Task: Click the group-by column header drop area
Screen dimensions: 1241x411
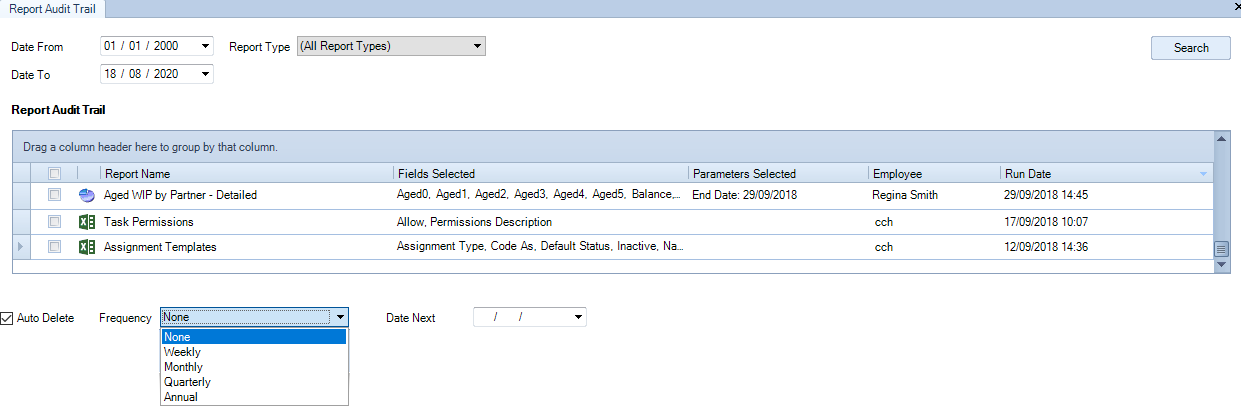Action: [613, 147]
